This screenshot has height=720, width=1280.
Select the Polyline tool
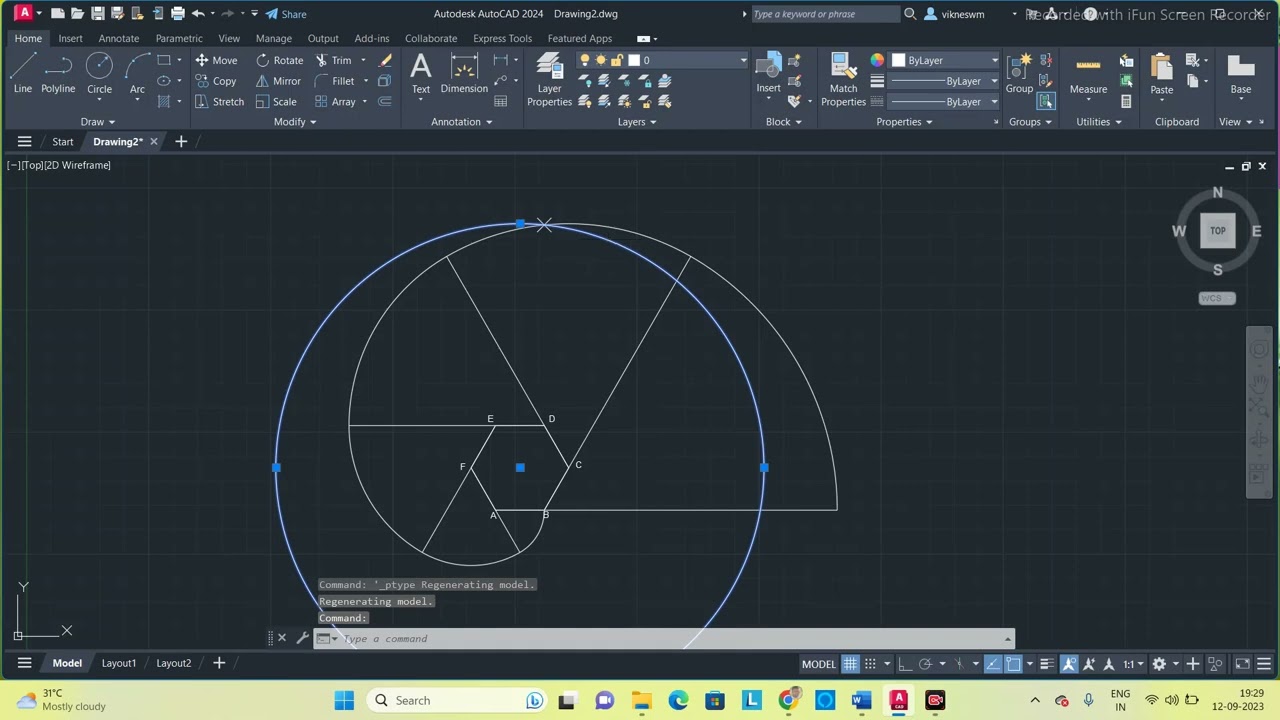point(58,74)
